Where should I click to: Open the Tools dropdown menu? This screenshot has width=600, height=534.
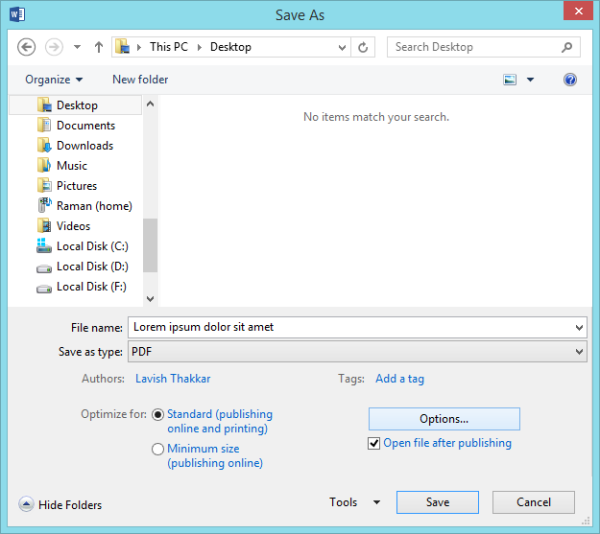pyautogui.click(x=354, y=502)
